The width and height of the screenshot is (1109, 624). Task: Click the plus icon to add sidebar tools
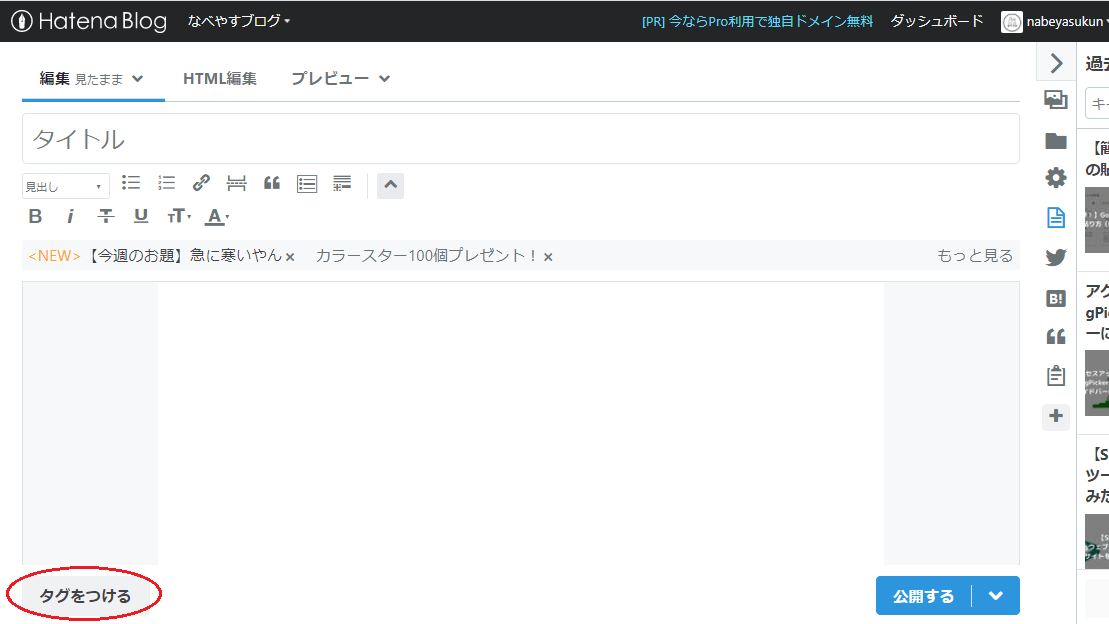click(x=1055, y=417)
